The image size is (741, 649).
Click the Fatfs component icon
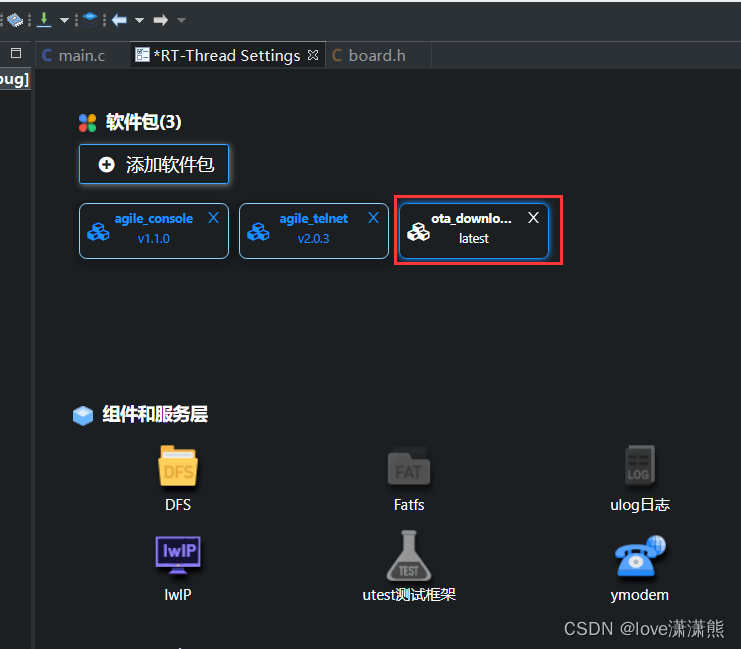point(409,466)
